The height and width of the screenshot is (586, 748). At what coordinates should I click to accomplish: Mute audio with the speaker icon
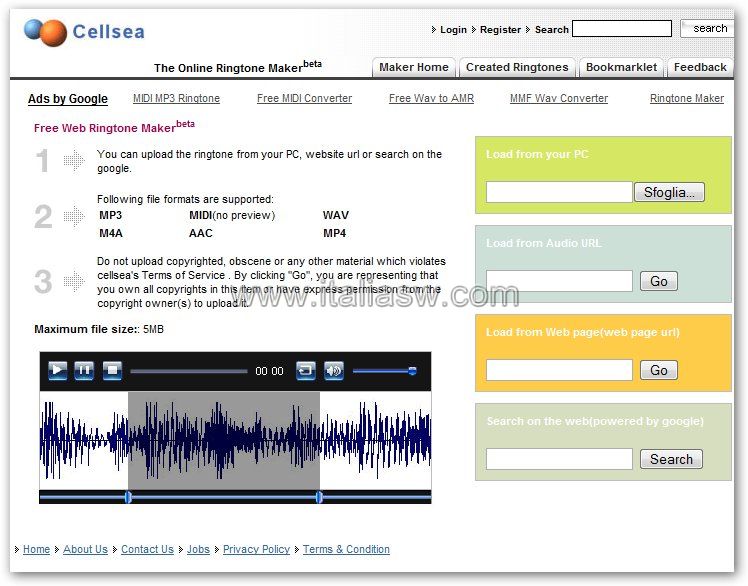[333, 370]
